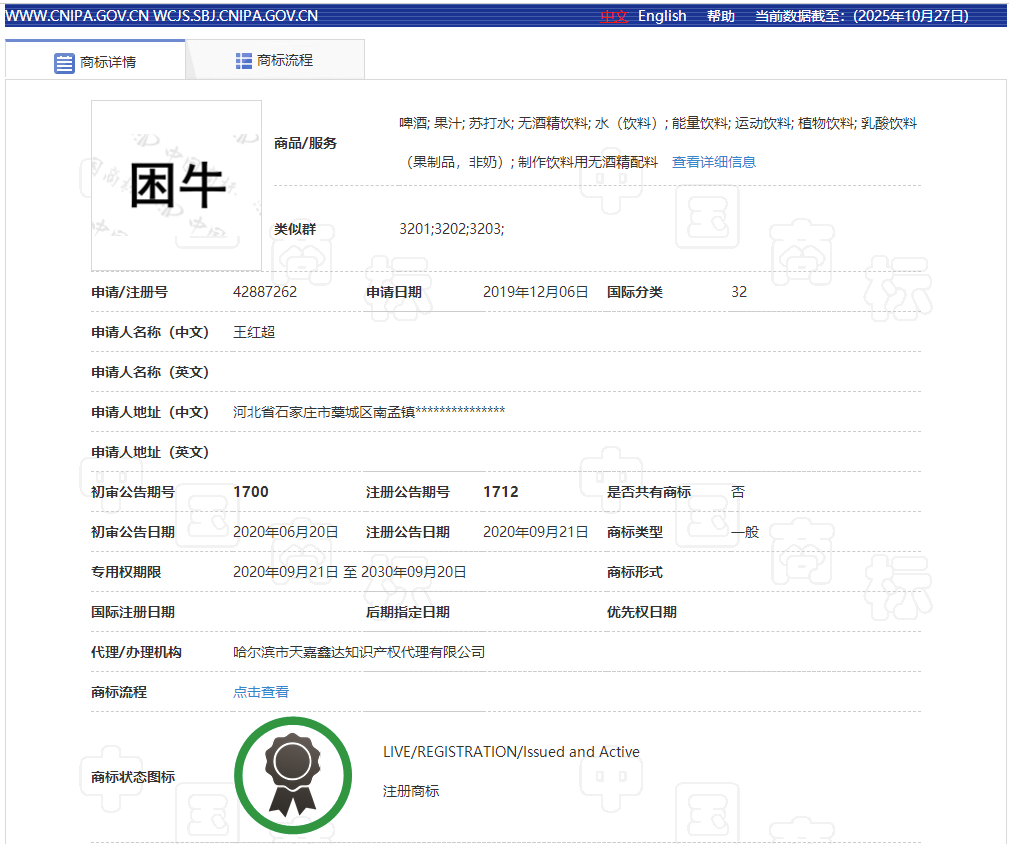Image resolution: width=1009 pixels, height=844 pixels.
Task: Click the LIVE/REGISTRATION status text
Action: pyautogui.click(x=511, y=752)
